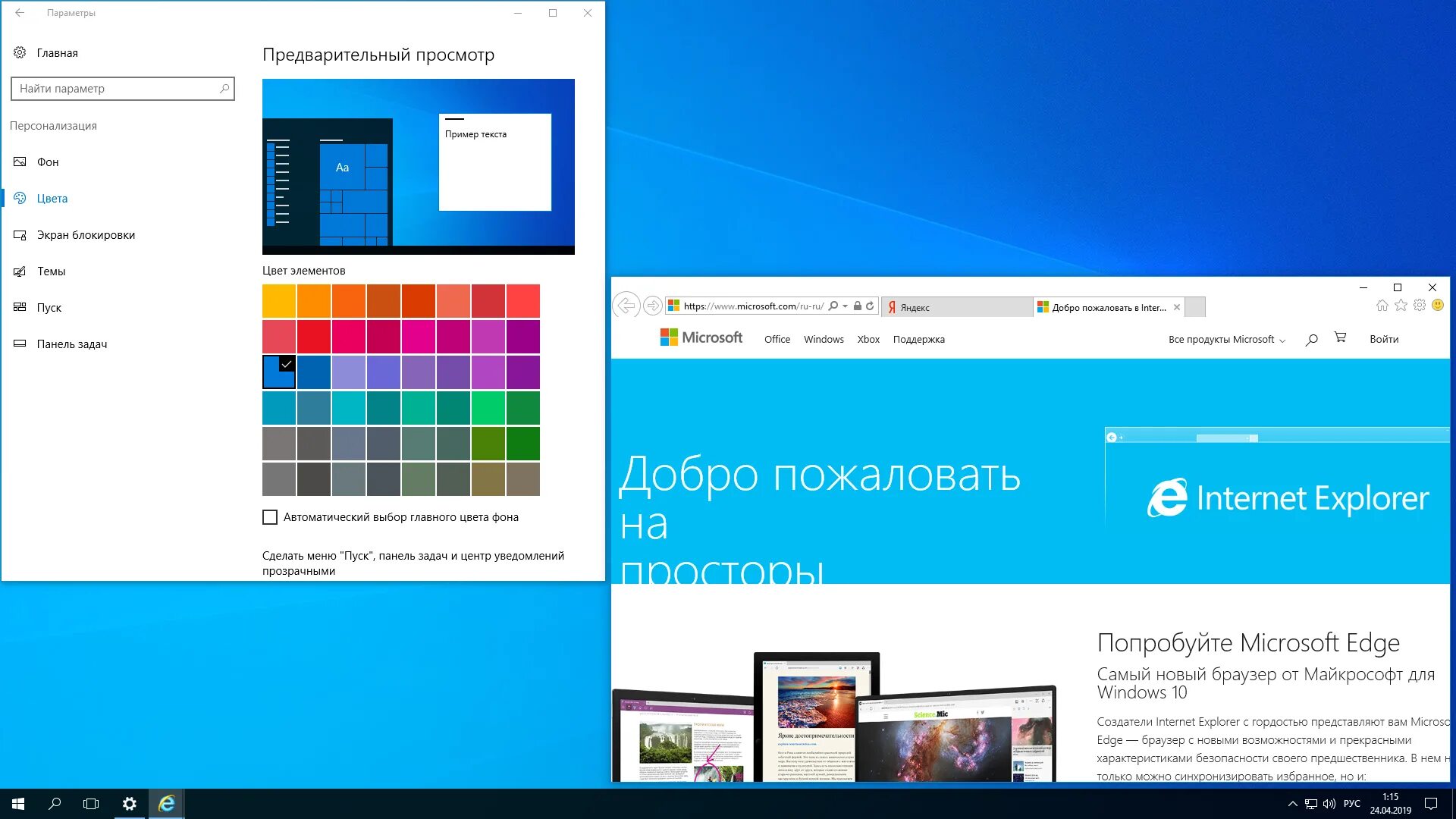Show hidden system tray icons
Viewport: 1456px width, 819px height.
(1292, 804)
